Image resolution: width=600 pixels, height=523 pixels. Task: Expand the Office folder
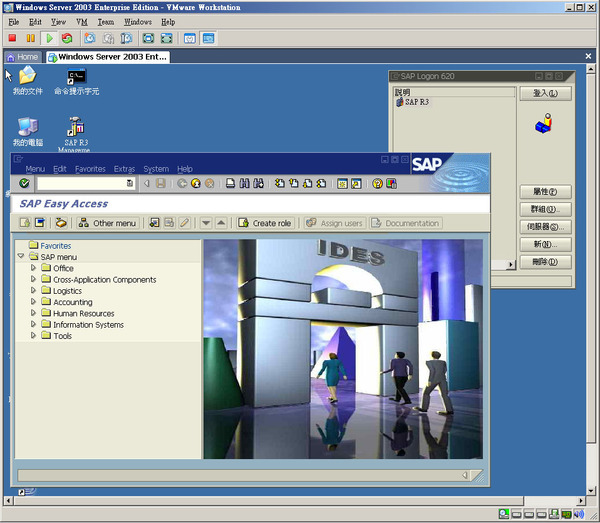33,267
